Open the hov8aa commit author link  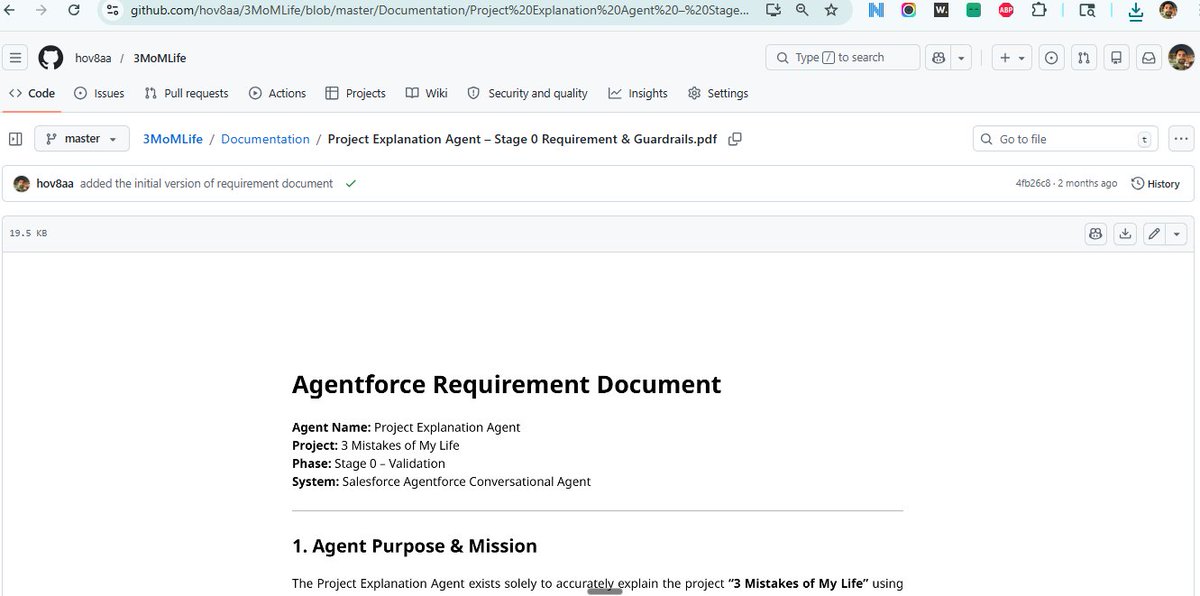(x=54, y=184)
